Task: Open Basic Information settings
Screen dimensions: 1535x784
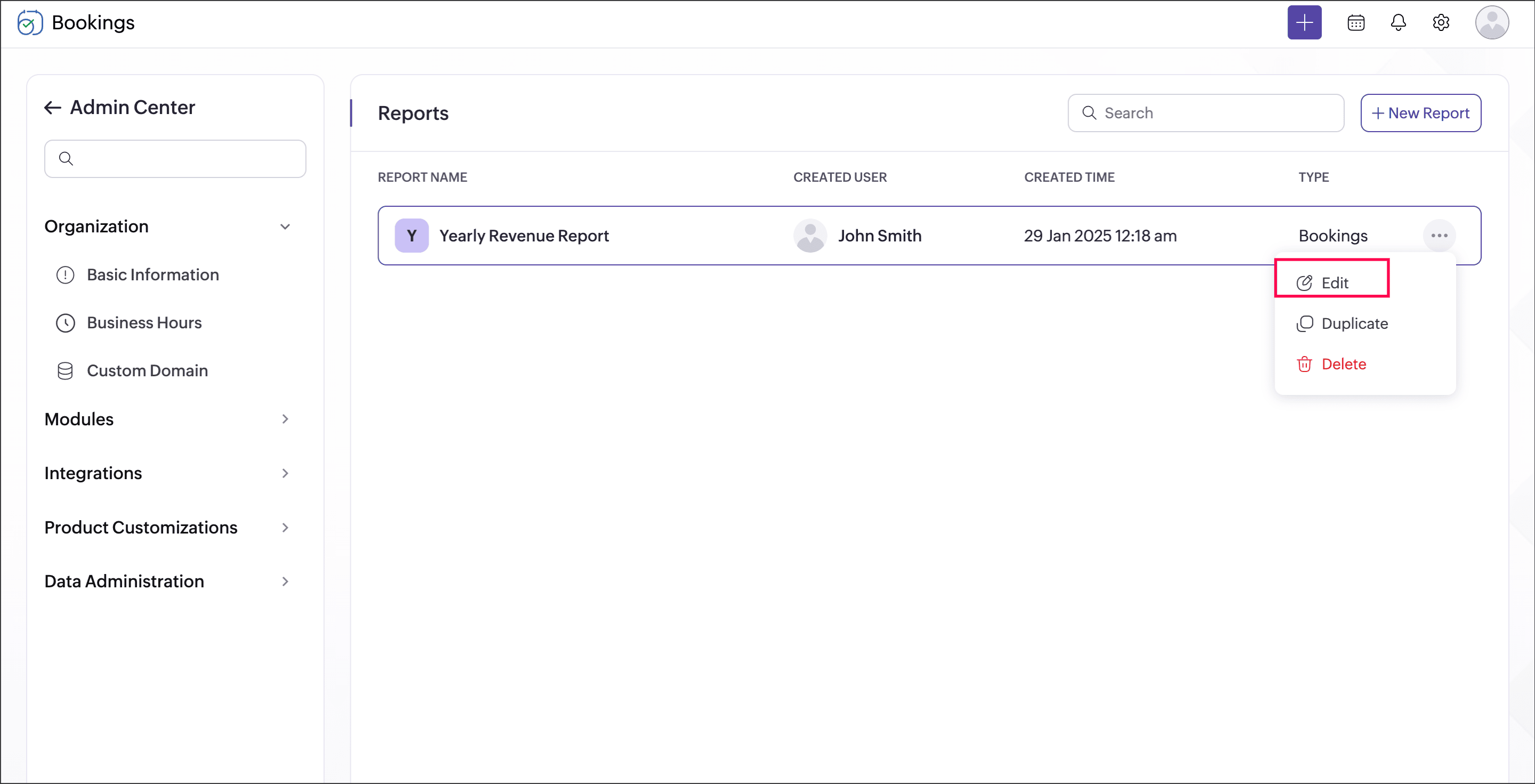Action: (x=152, y=274)
